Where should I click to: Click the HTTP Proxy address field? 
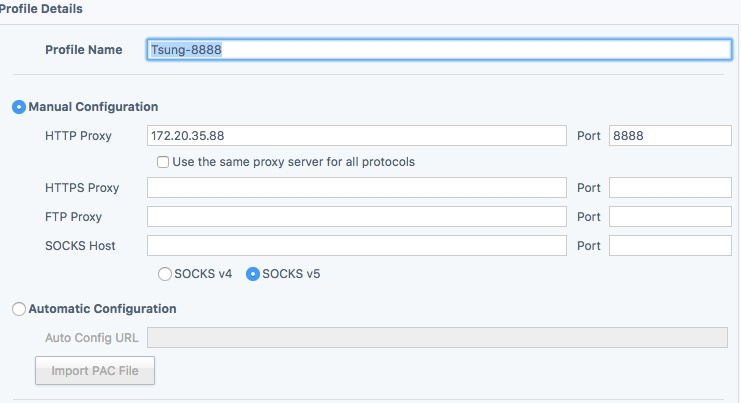point(356,135)
